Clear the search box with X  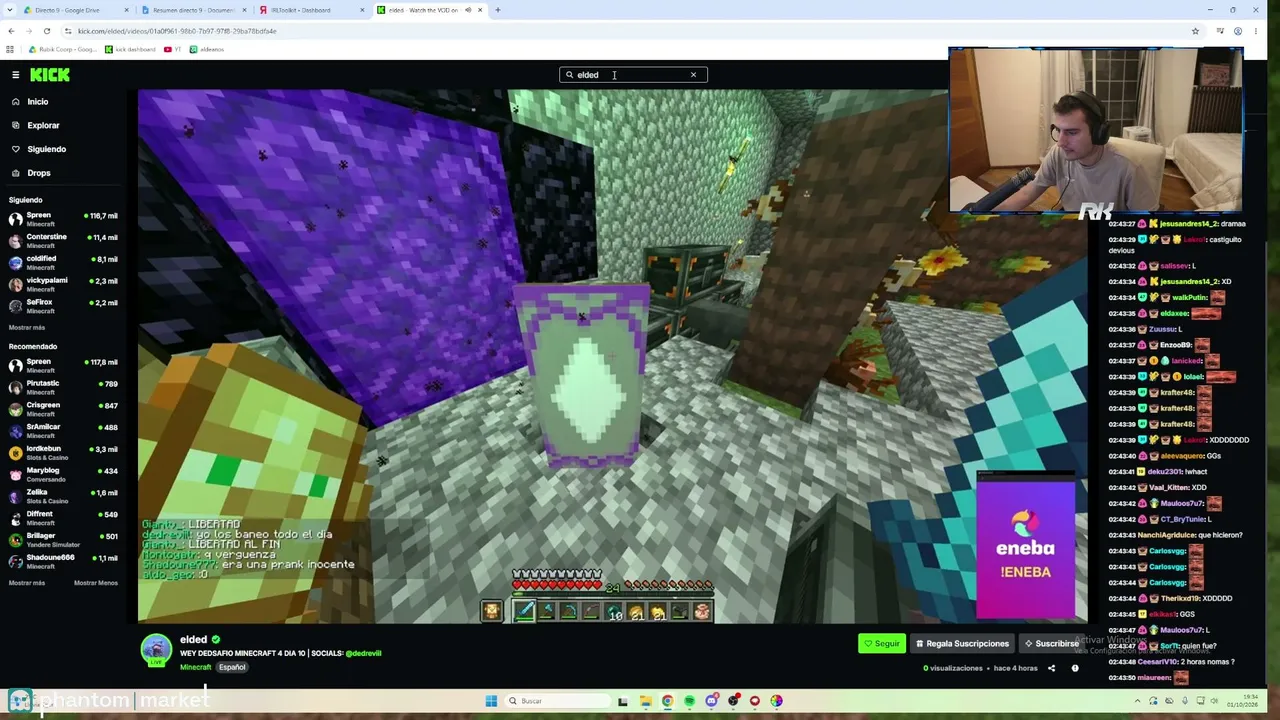click(693, 75)
